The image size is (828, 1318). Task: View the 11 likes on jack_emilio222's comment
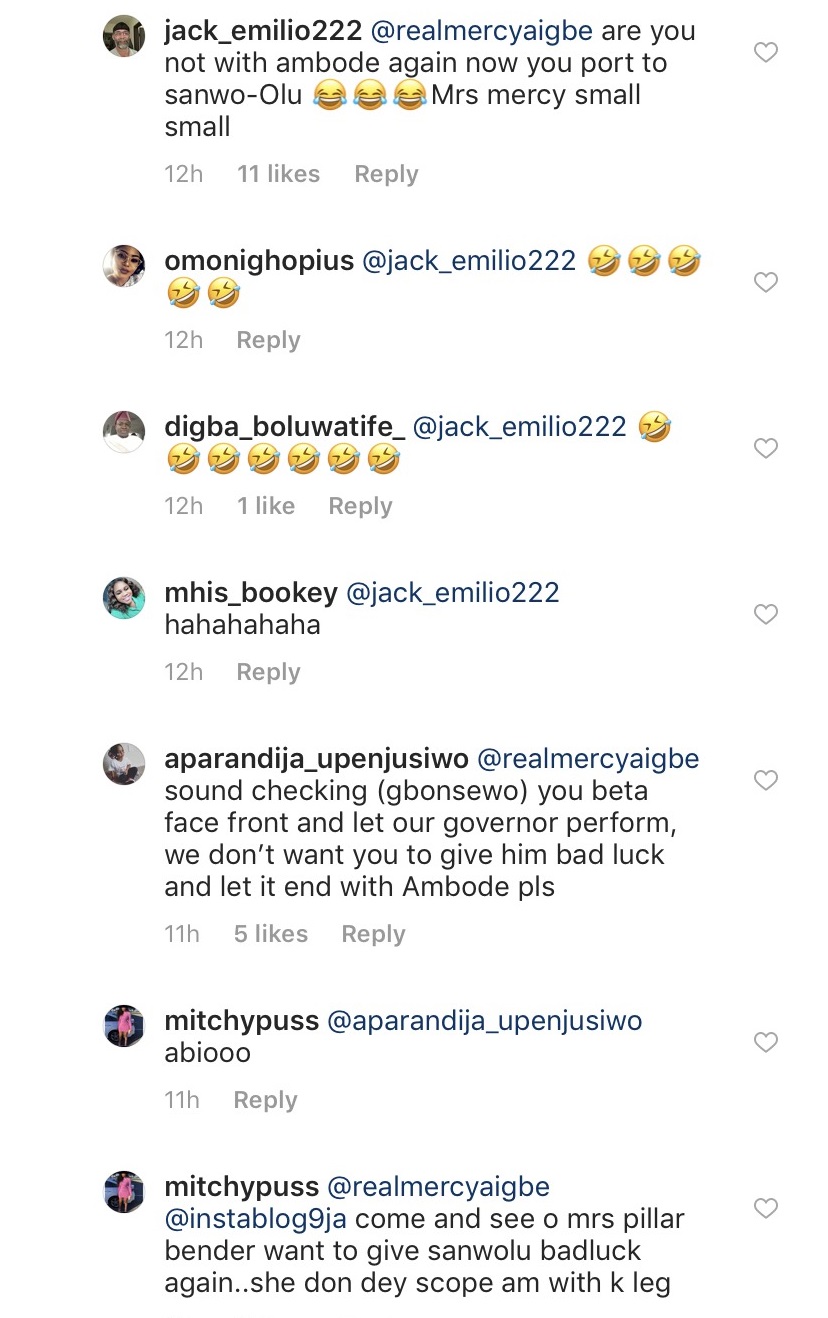pyautogui.click(x=278, y=174)
